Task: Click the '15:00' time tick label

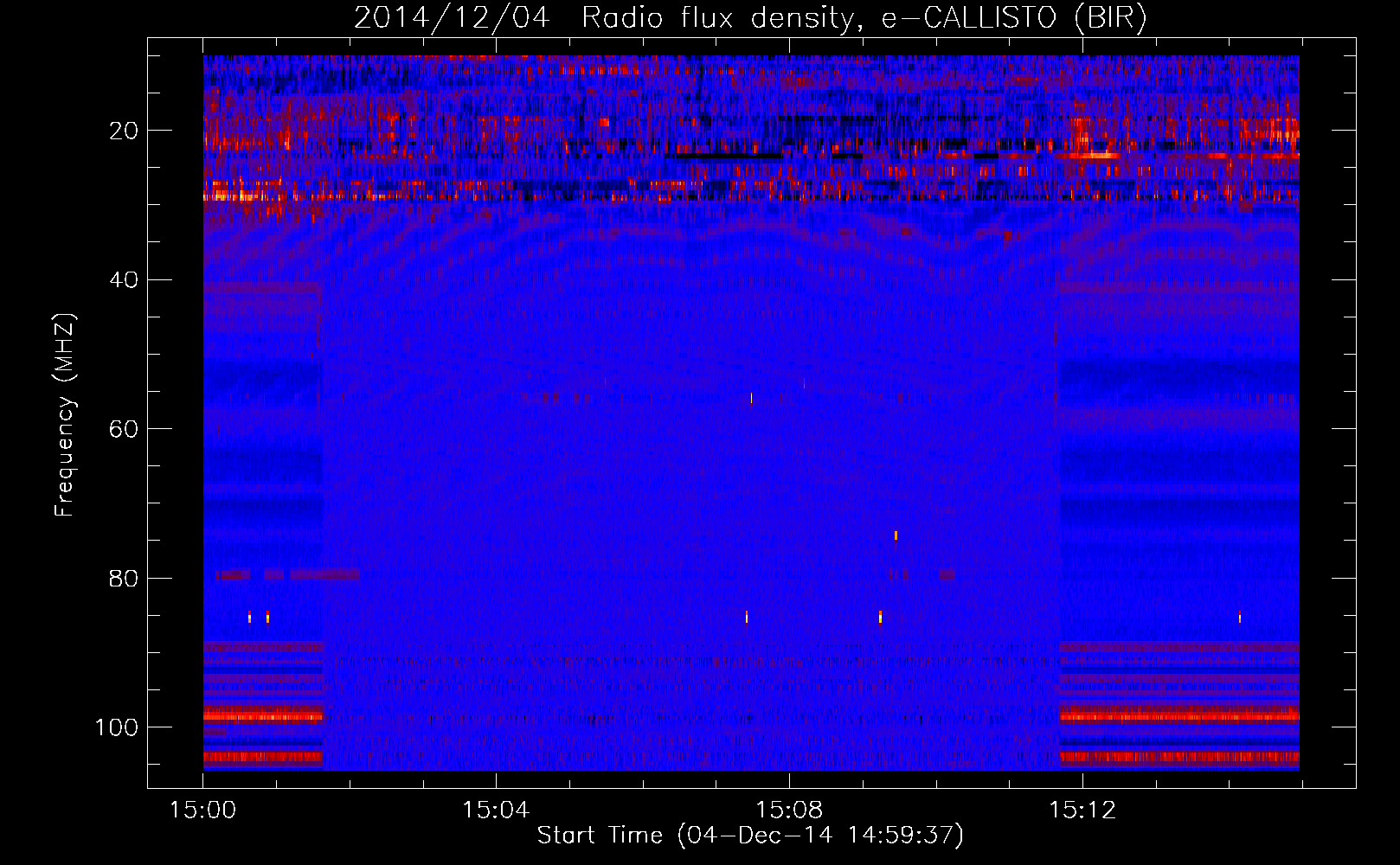Action: (202, 811)
